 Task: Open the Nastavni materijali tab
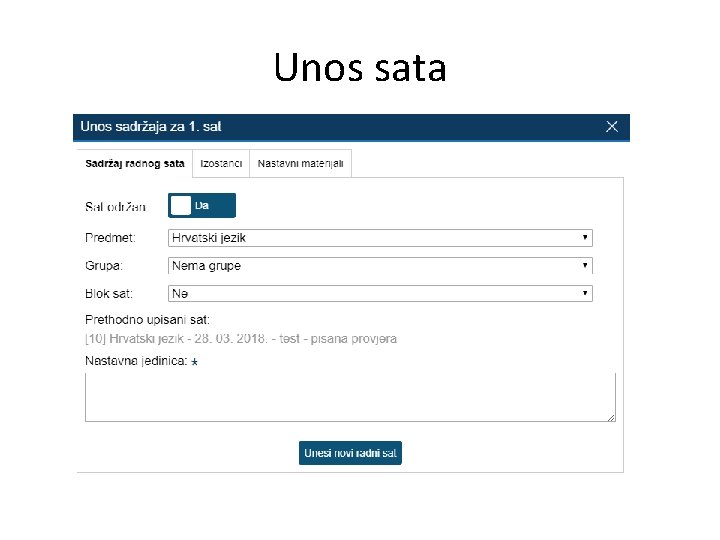(300, 163)
